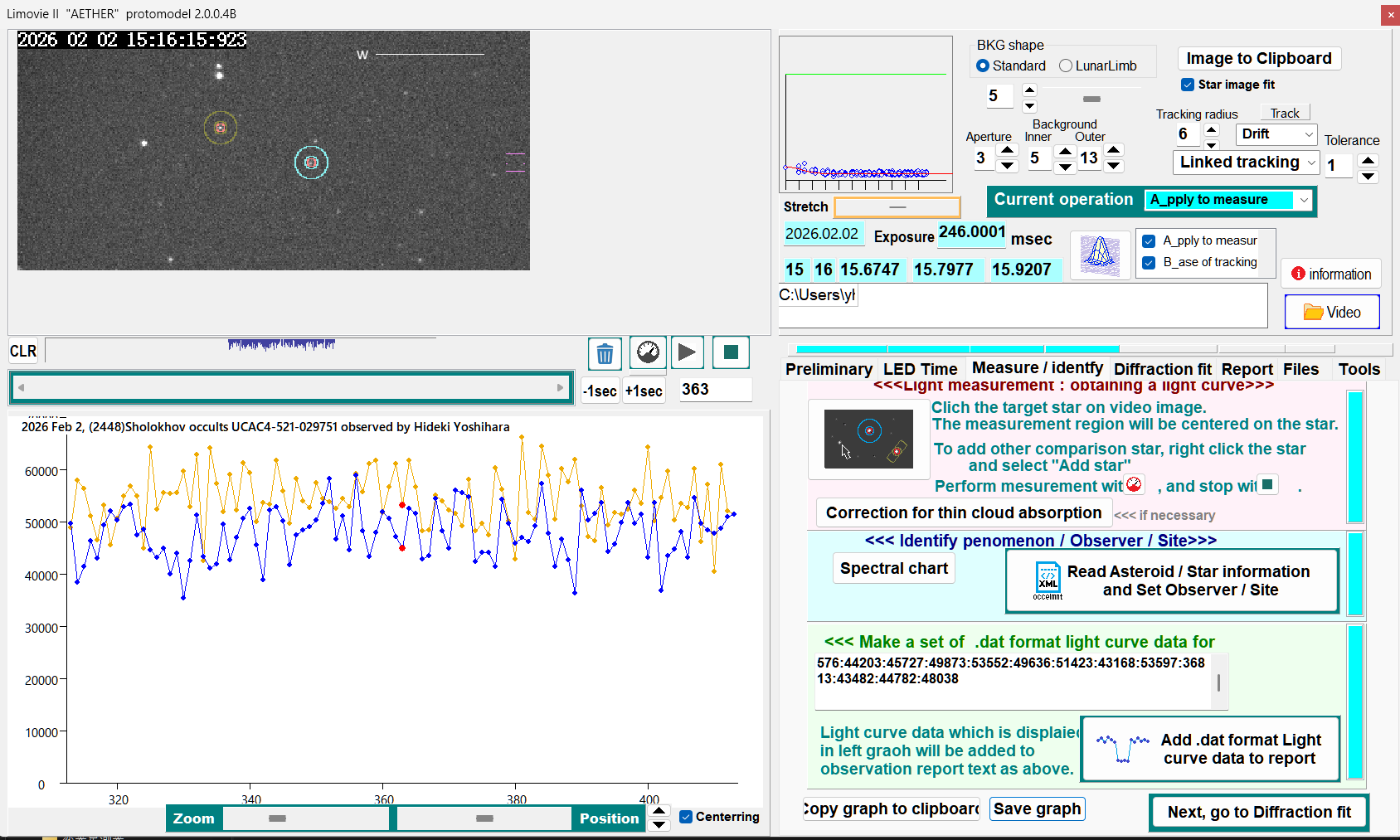Toggle the Star image fit checkbox
The height and width of the screenshot is (840, 1400).
[1188, 85]
